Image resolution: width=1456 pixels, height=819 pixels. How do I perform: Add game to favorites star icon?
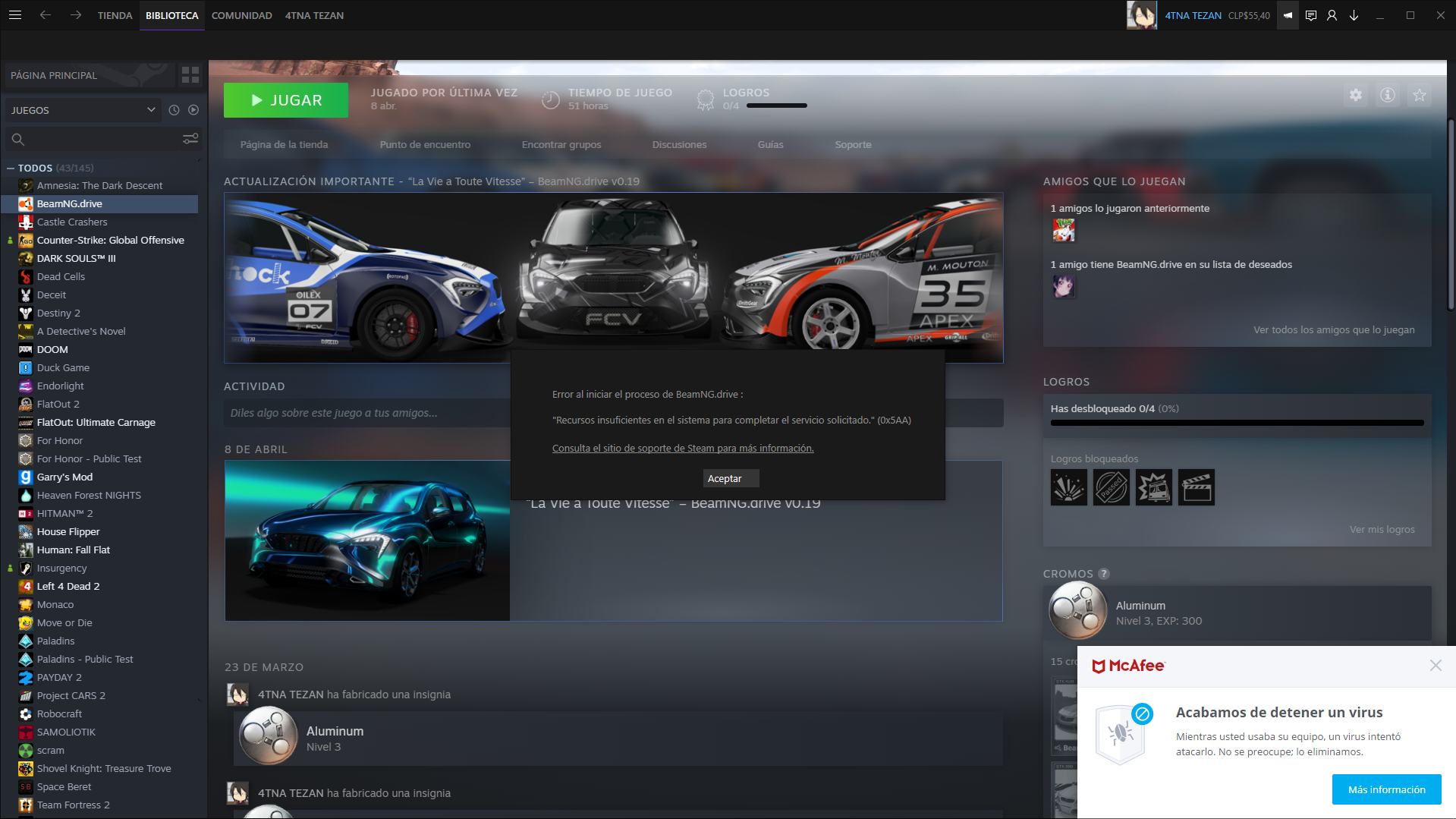pos(1420,95)
